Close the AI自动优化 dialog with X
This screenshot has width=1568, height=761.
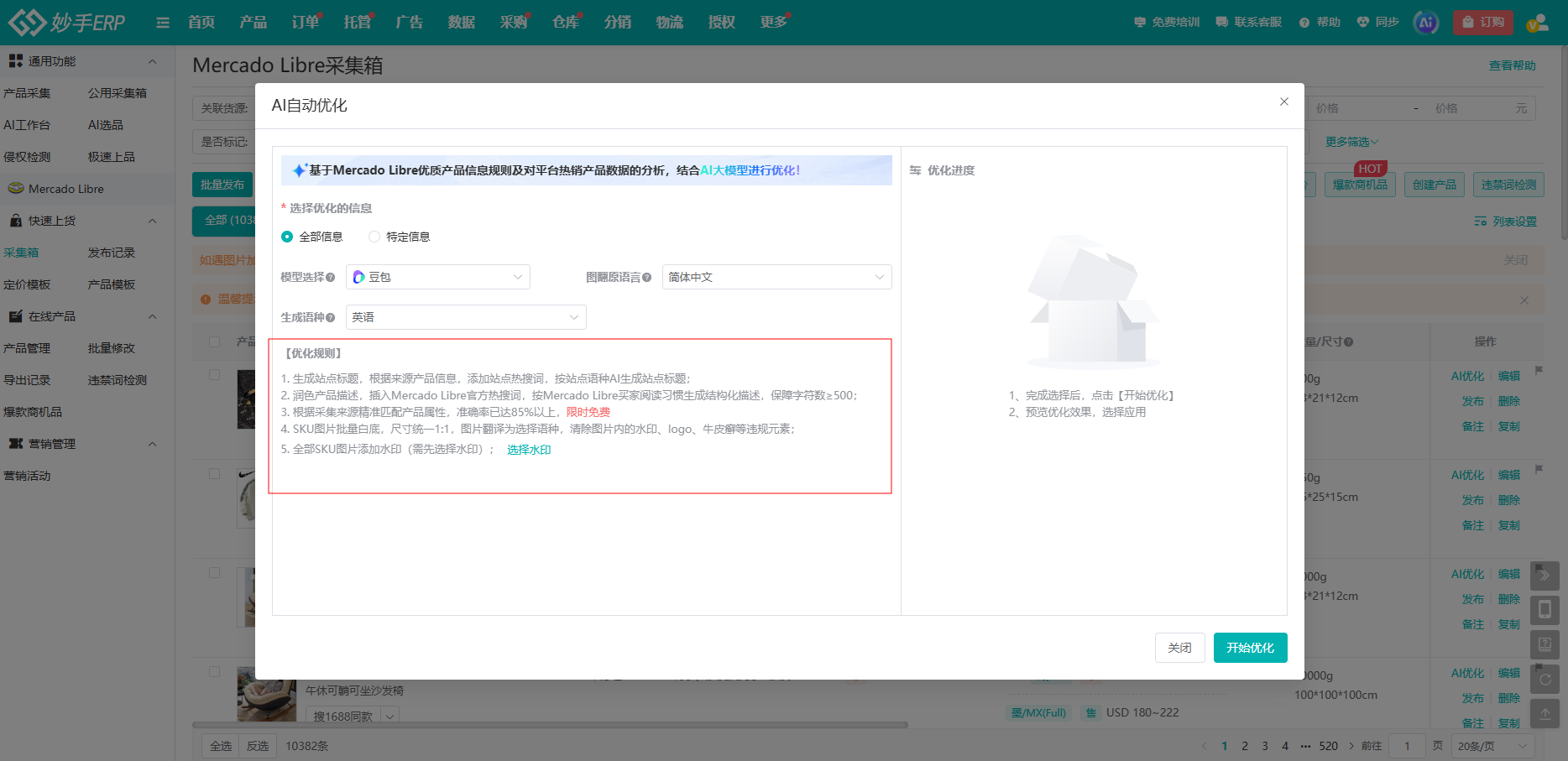[x=1283, y=102]
